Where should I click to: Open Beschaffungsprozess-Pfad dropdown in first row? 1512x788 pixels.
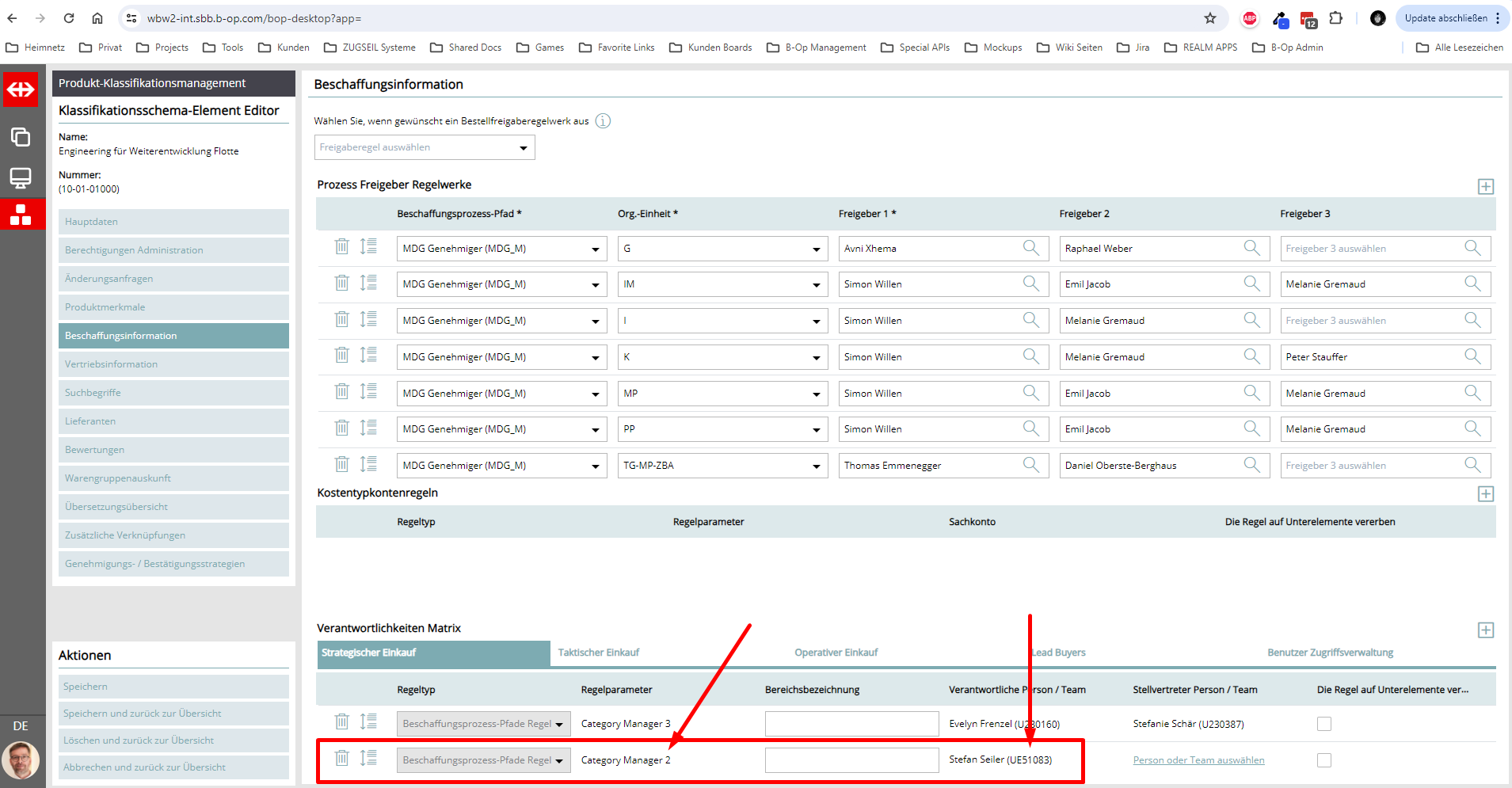595,249
